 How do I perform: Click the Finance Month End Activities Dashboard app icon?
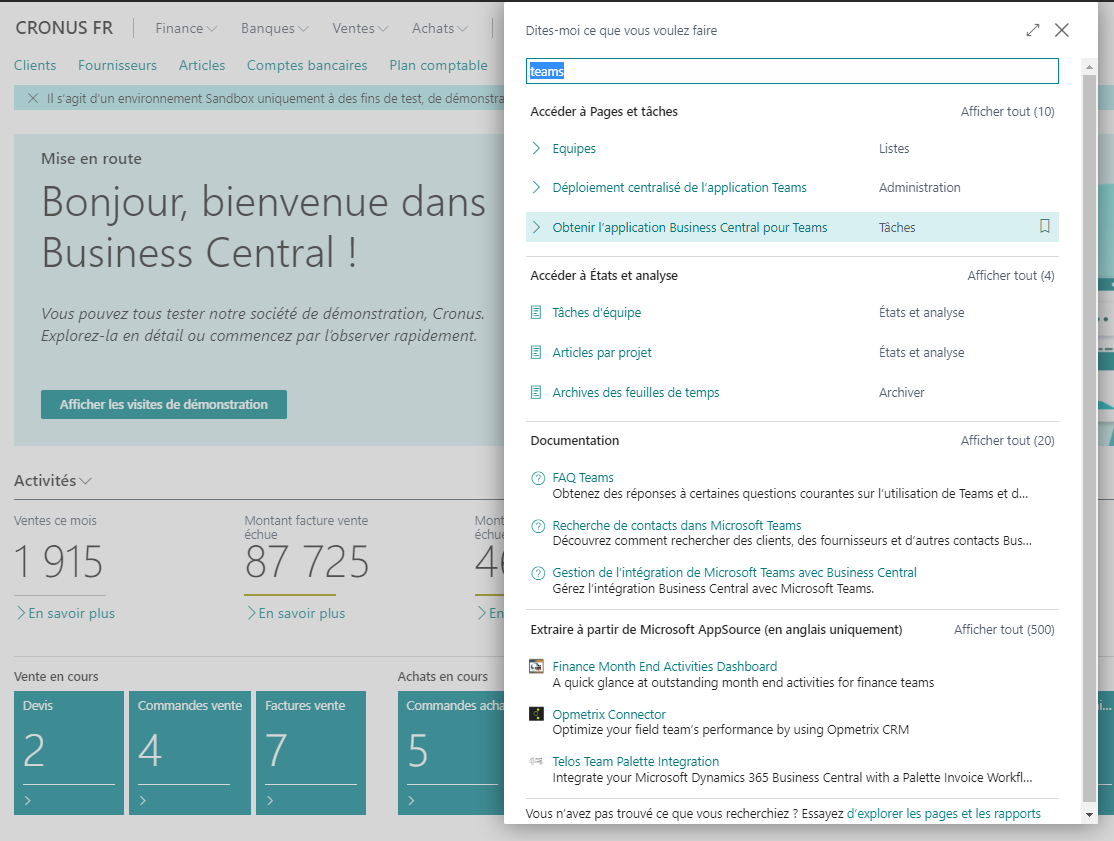[536, 666]
